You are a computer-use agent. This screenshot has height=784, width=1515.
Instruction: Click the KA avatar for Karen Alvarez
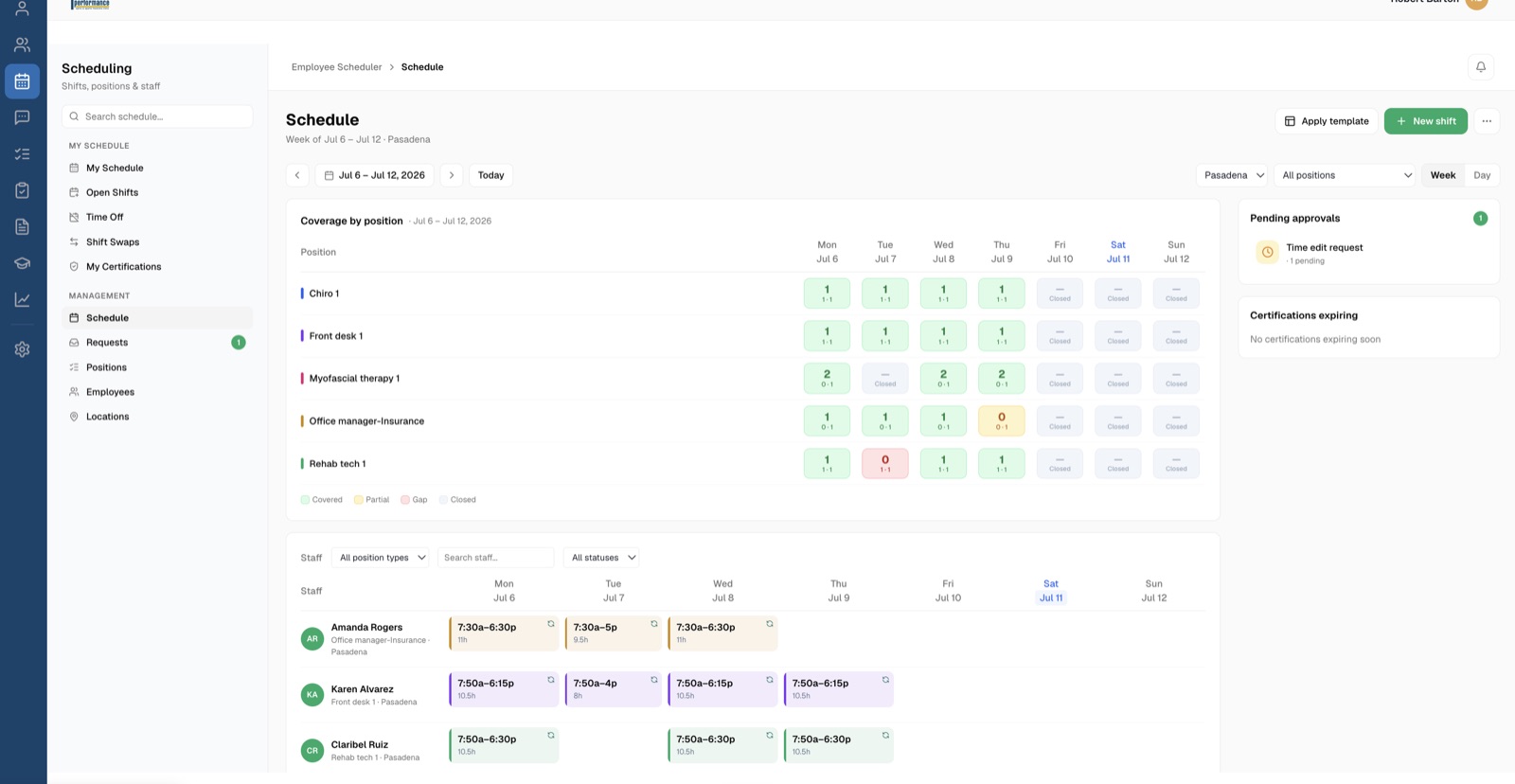click(312, 695)
